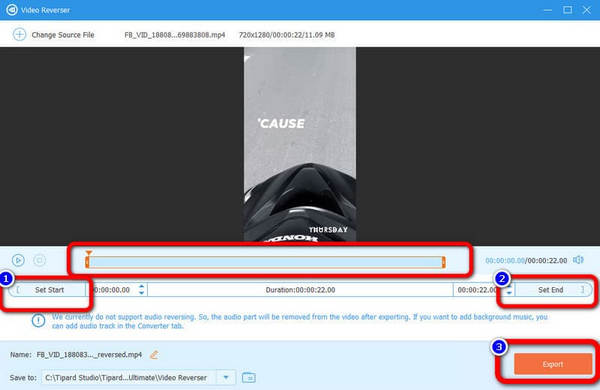Screen dimensions: 600x390
Task: Edit output name with pencil icon
Action: [x=154, y=355]
